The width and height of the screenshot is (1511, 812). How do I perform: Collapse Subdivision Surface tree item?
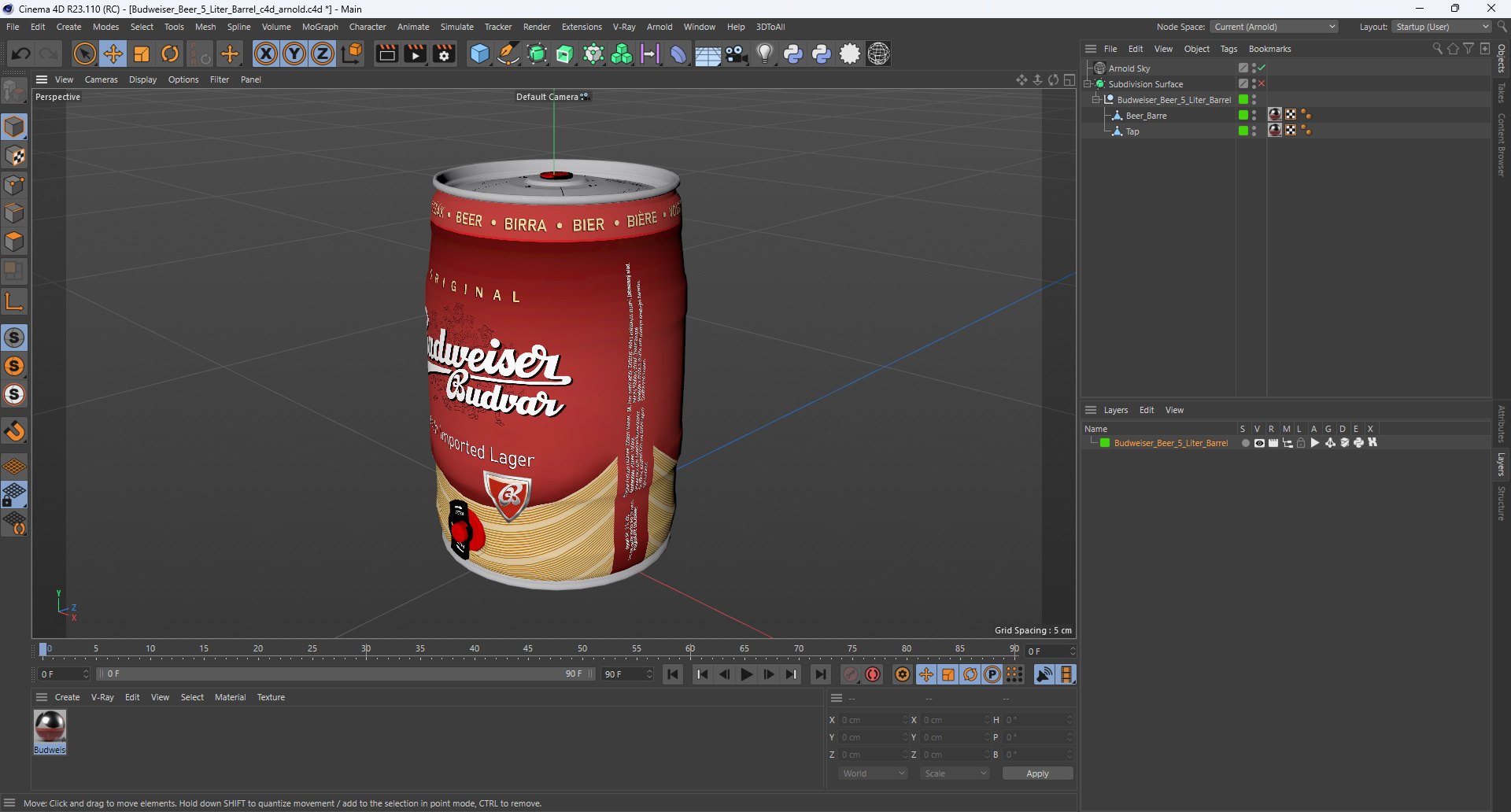tap(1088, 84)
